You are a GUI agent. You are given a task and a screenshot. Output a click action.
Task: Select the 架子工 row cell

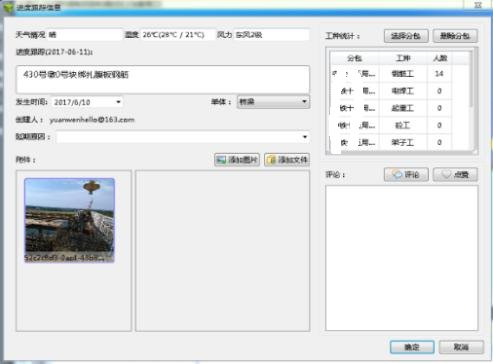403,143
